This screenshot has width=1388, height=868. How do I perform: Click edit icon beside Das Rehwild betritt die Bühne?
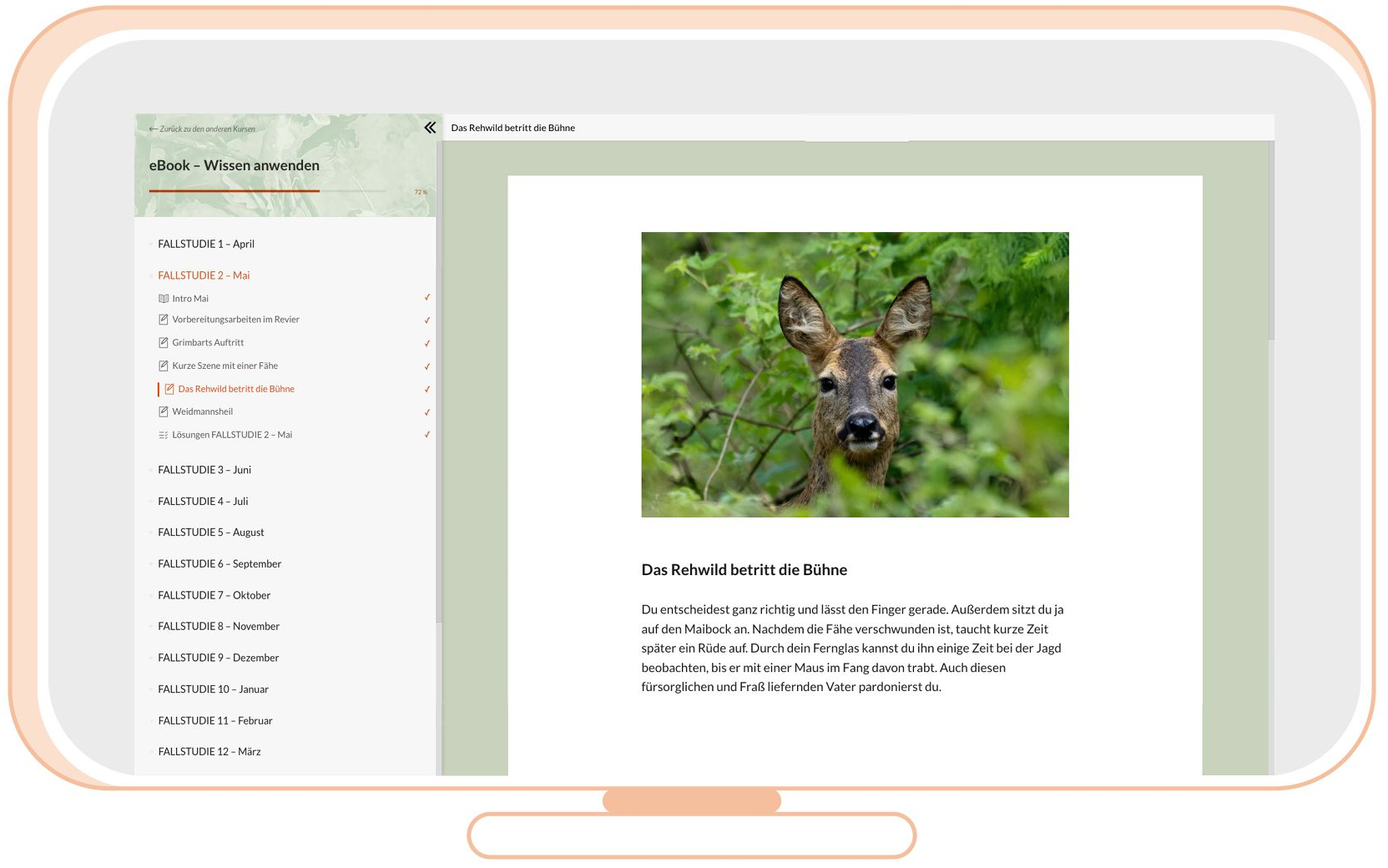click(169, 389)
